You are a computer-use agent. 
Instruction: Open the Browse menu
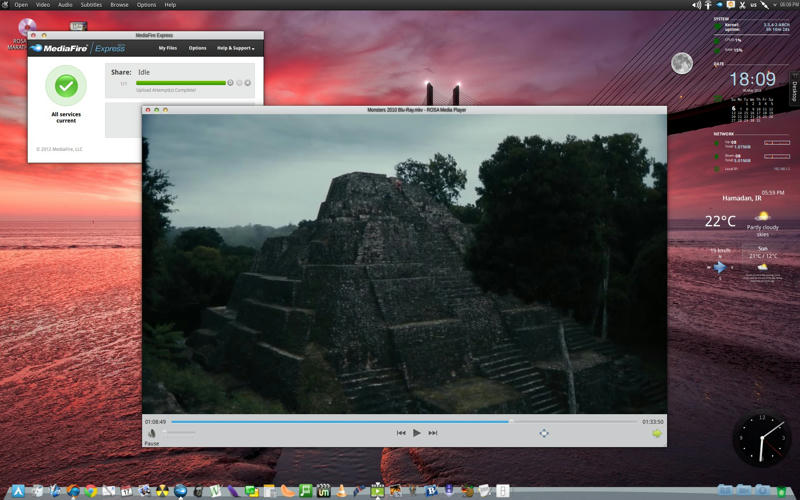[x=119, y=5]
